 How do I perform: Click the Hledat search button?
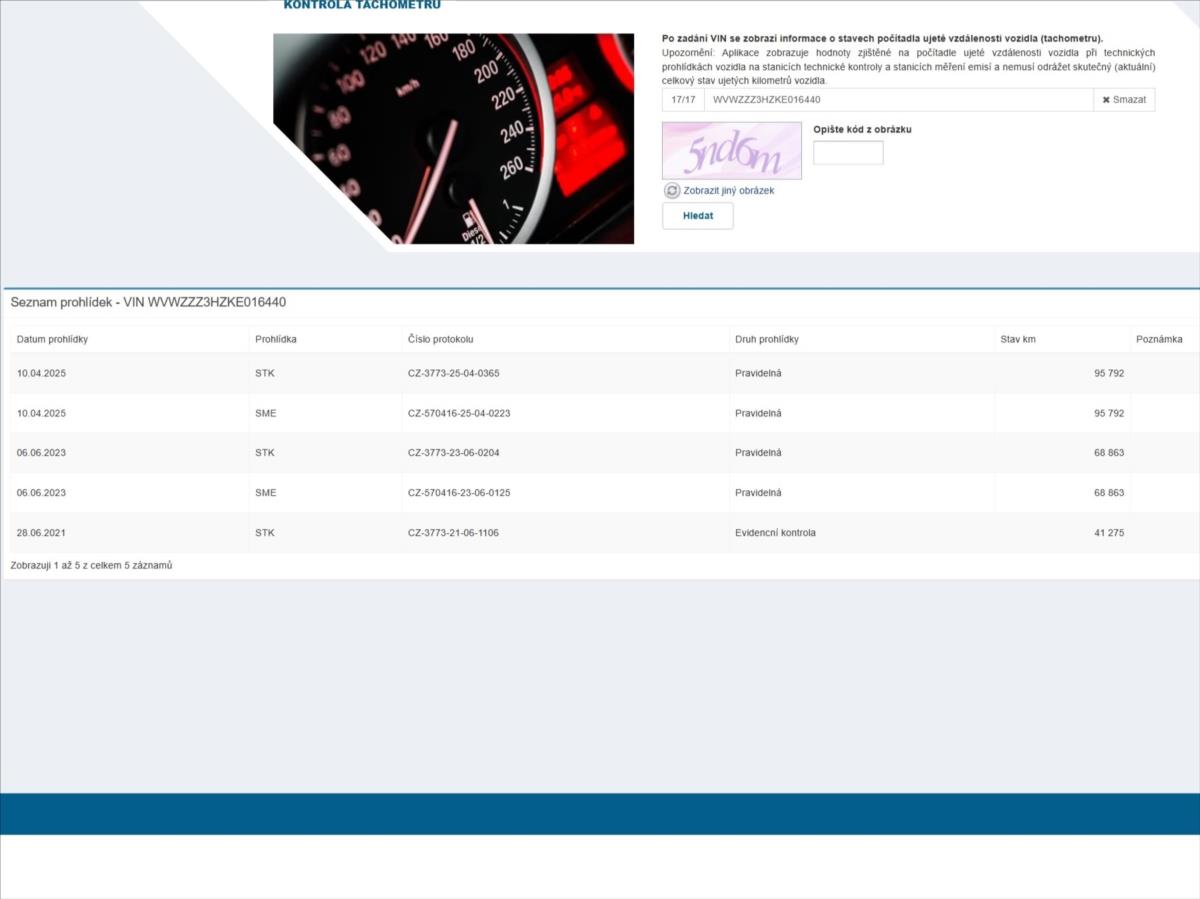(x=698, y=216)
